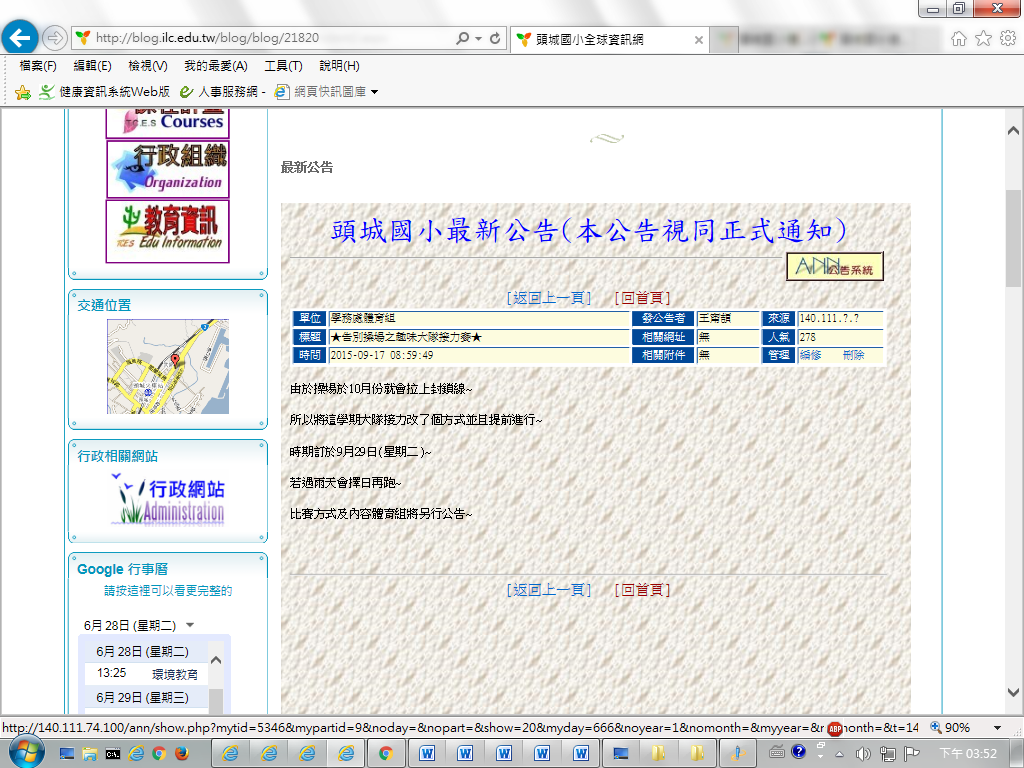Click the calendar list scroll up arrow
This screenshot has height=768, width=1024.
tap(216, 660)
